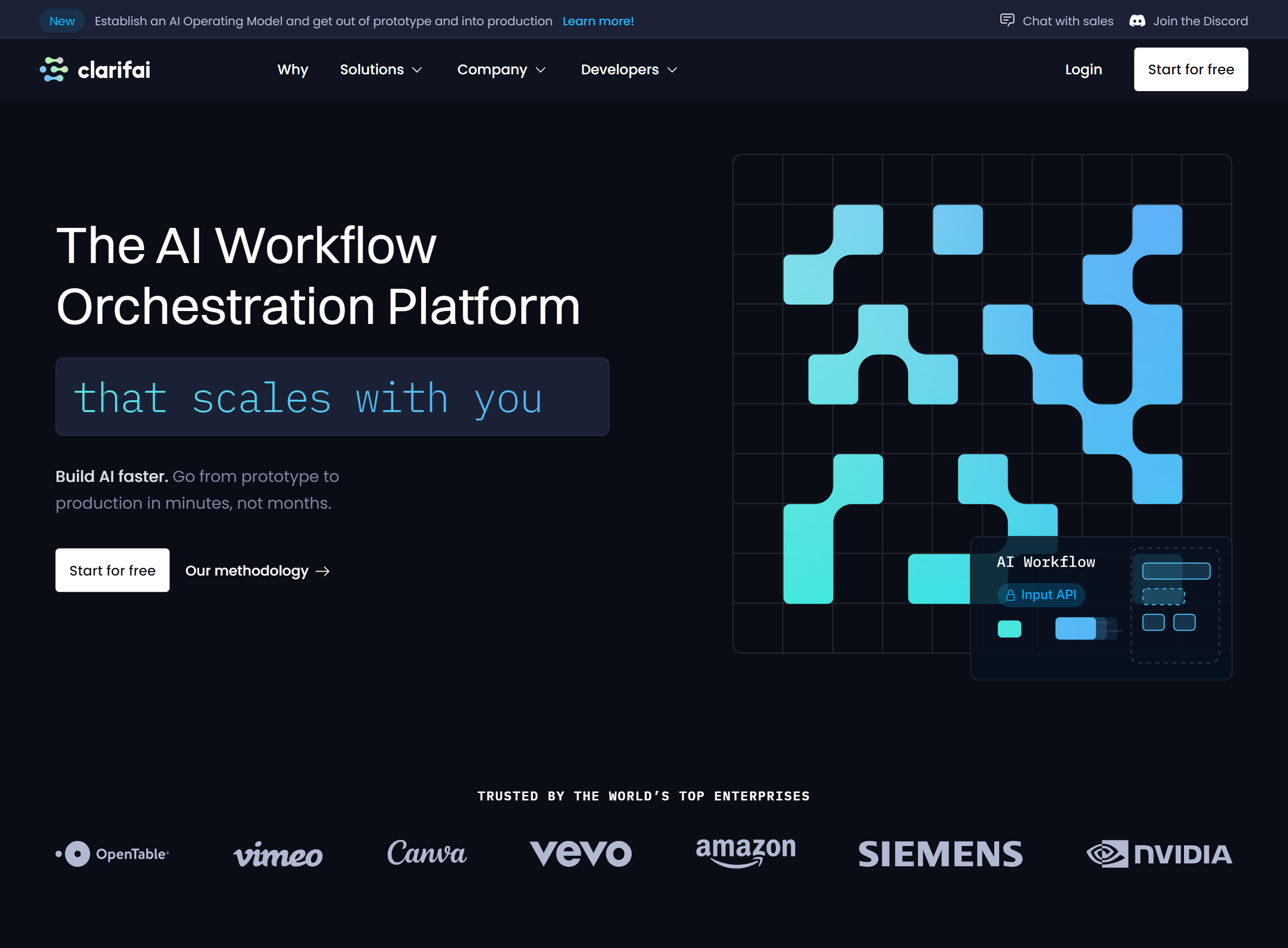Screen dimensions: 1288x948
Task: Click the arrow beside Our methodology
Action: [x=323, y=571]
